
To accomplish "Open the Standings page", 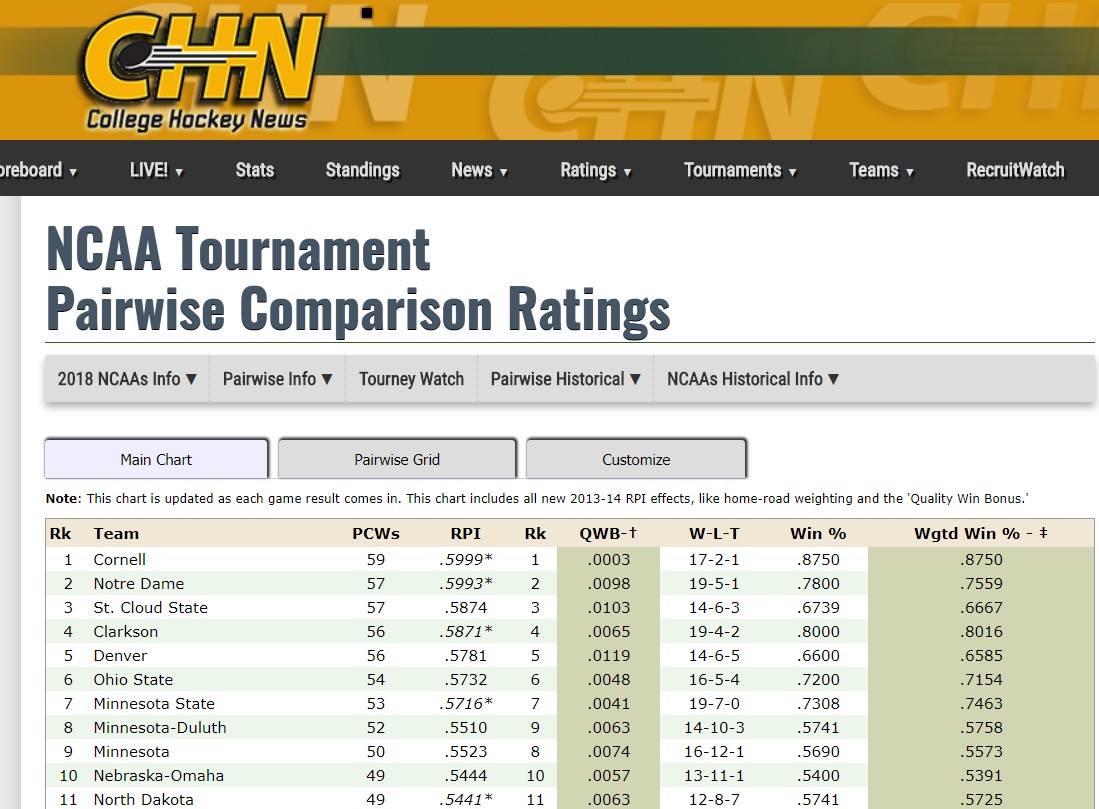I will (362, 170).
